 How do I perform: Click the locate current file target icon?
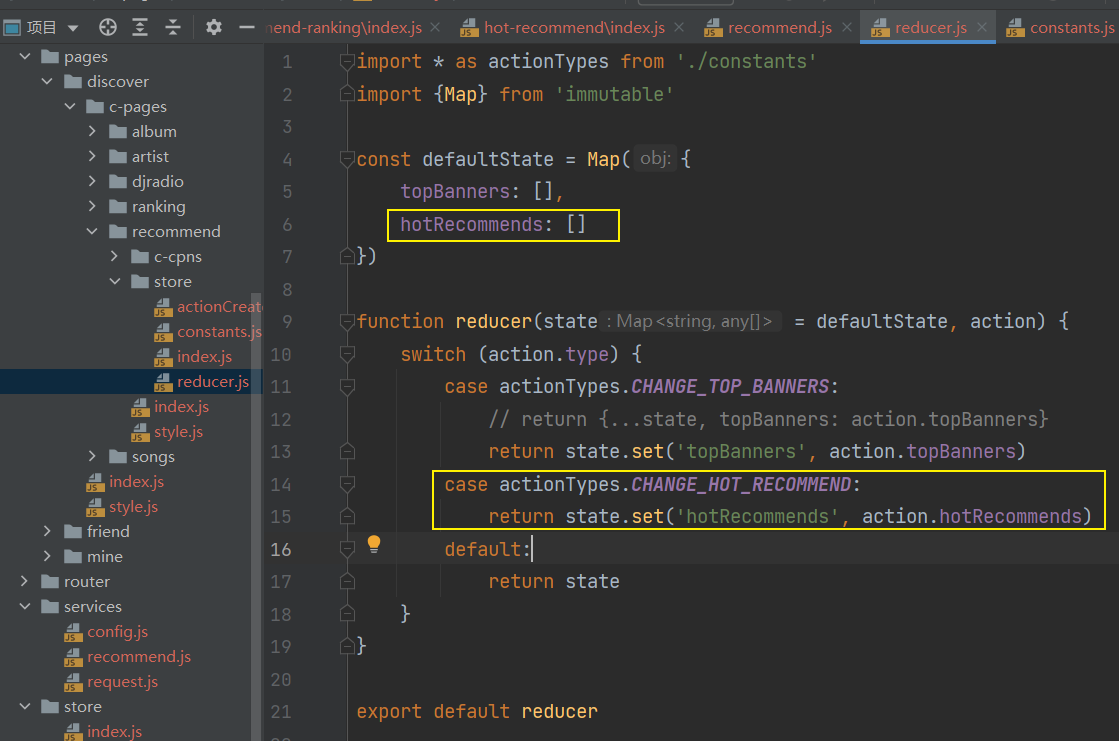click(108, 27)
